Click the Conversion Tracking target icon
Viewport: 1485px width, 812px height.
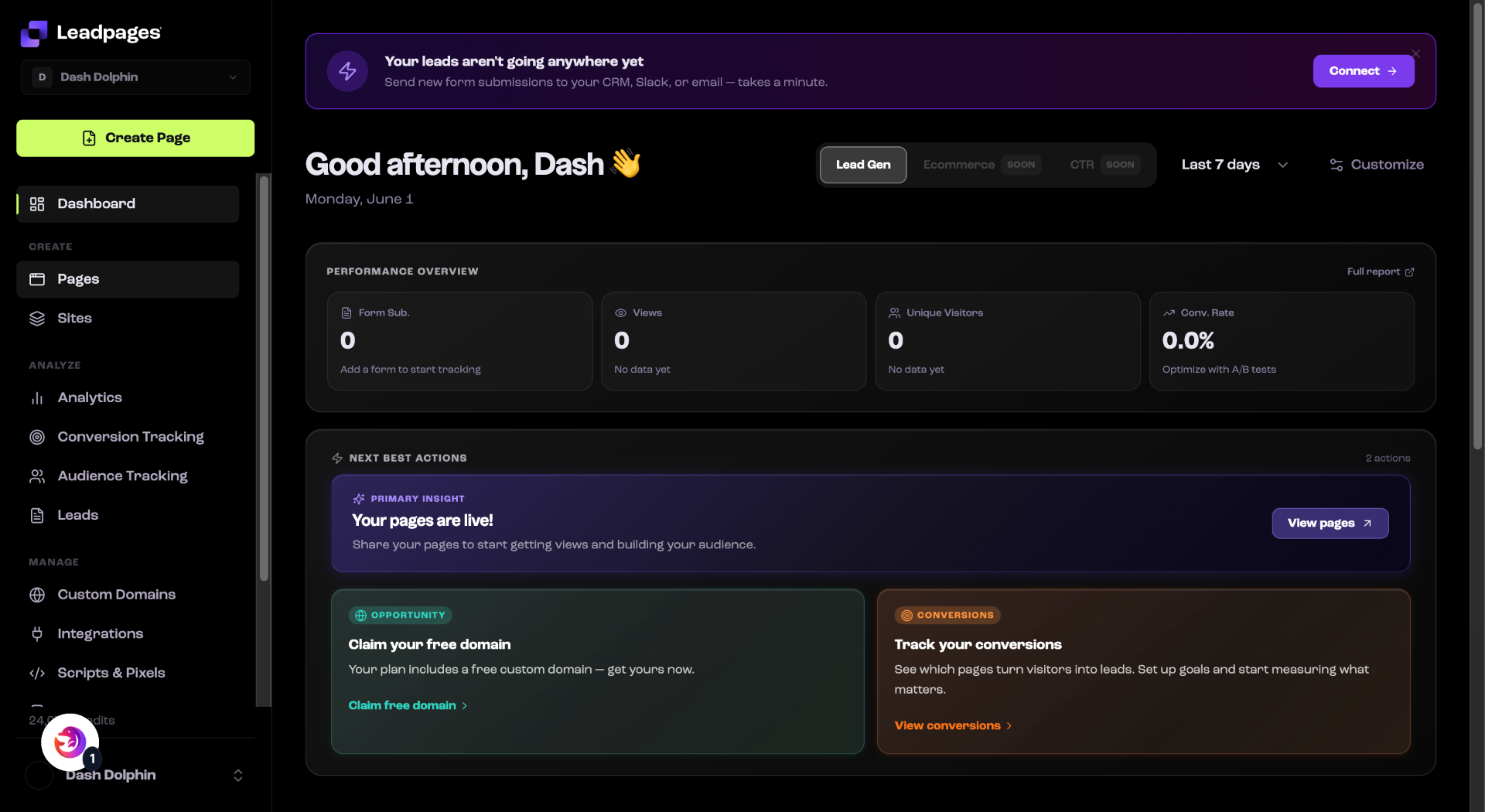pos(37,437)
